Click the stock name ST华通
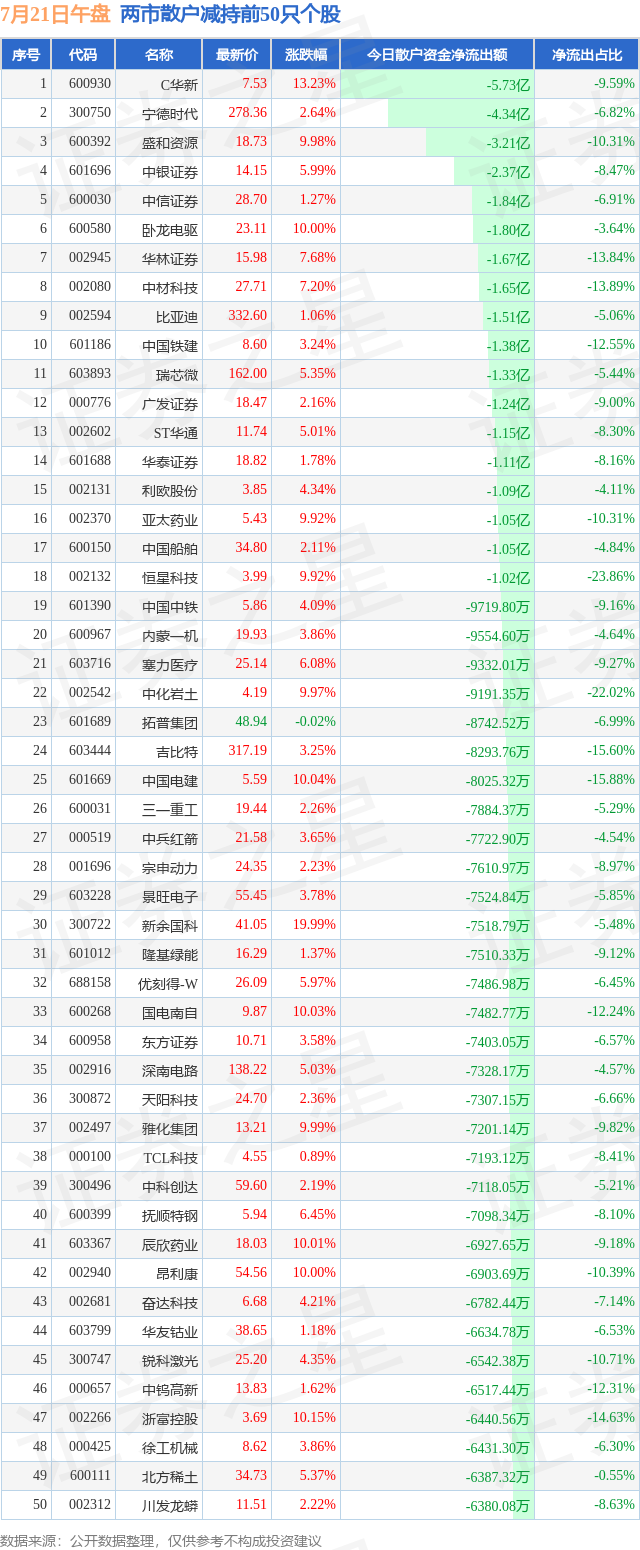The height and width of the screenshot is (1550, 640). [x=175, y=432]
